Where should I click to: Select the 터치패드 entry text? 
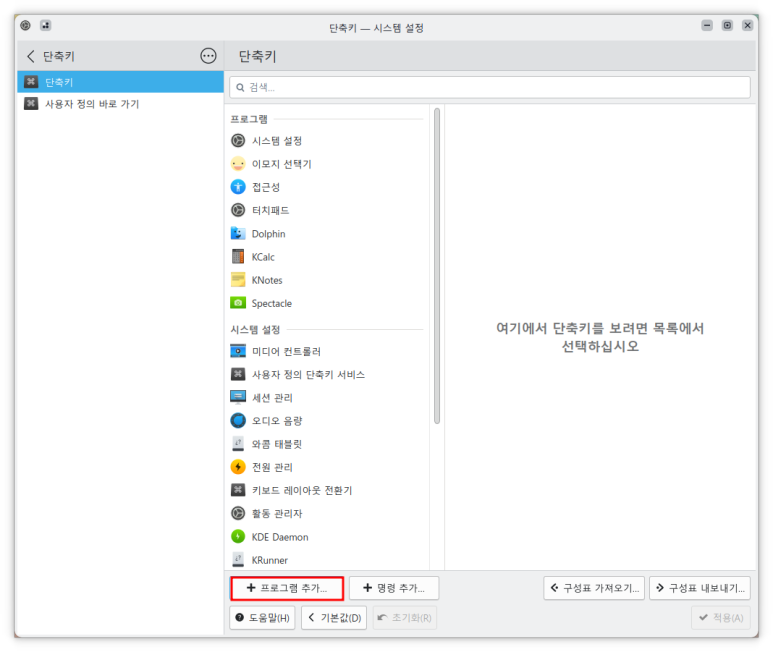271,210
